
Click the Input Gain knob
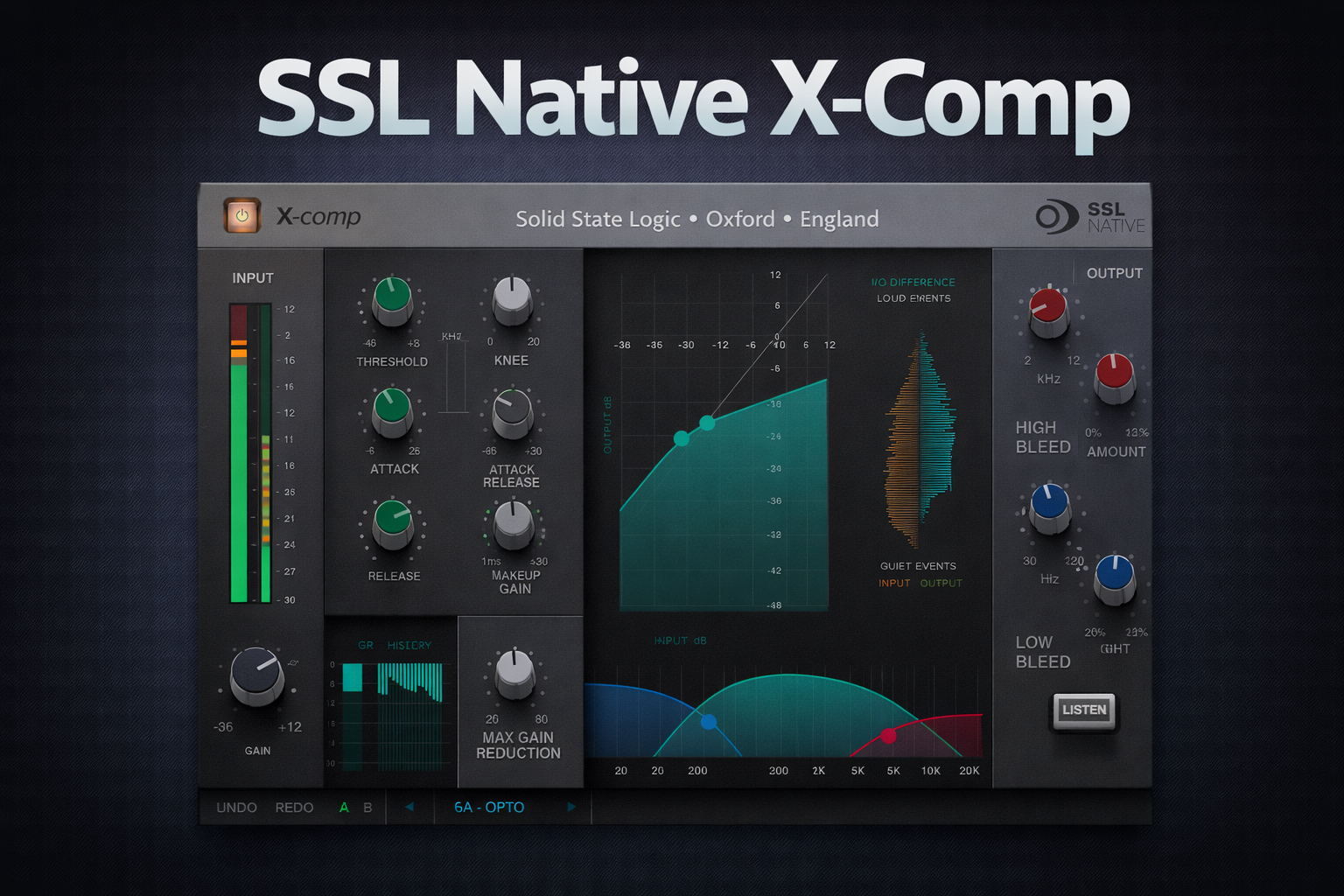coord(256,676)
